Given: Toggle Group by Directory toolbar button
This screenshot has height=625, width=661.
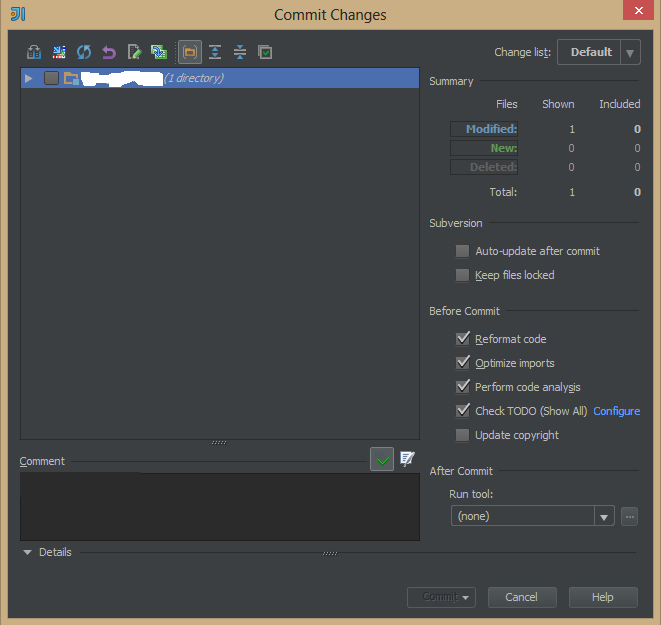Looking at the screenshot, I should coord(188,52).
